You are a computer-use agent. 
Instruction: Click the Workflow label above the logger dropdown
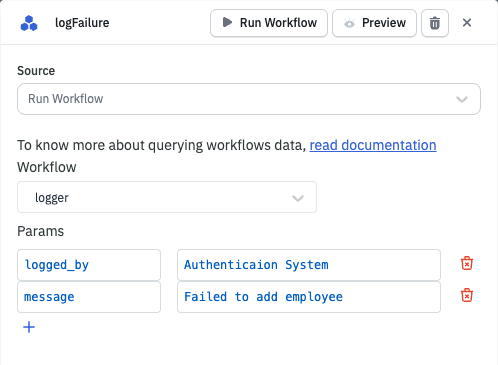pyautogui.click(x=47, y=167)
